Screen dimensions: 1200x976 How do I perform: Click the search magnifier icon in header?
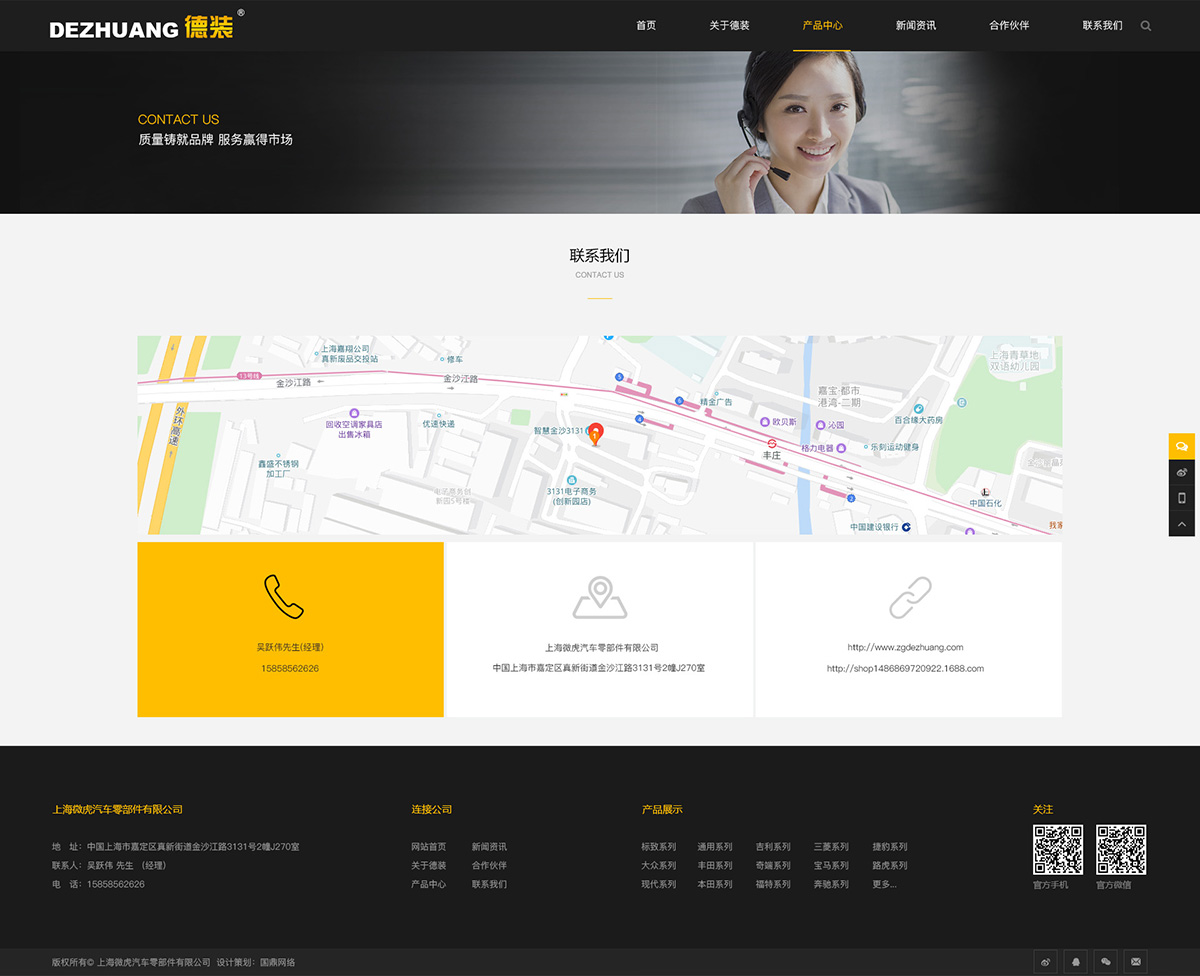coord(1146,26)
